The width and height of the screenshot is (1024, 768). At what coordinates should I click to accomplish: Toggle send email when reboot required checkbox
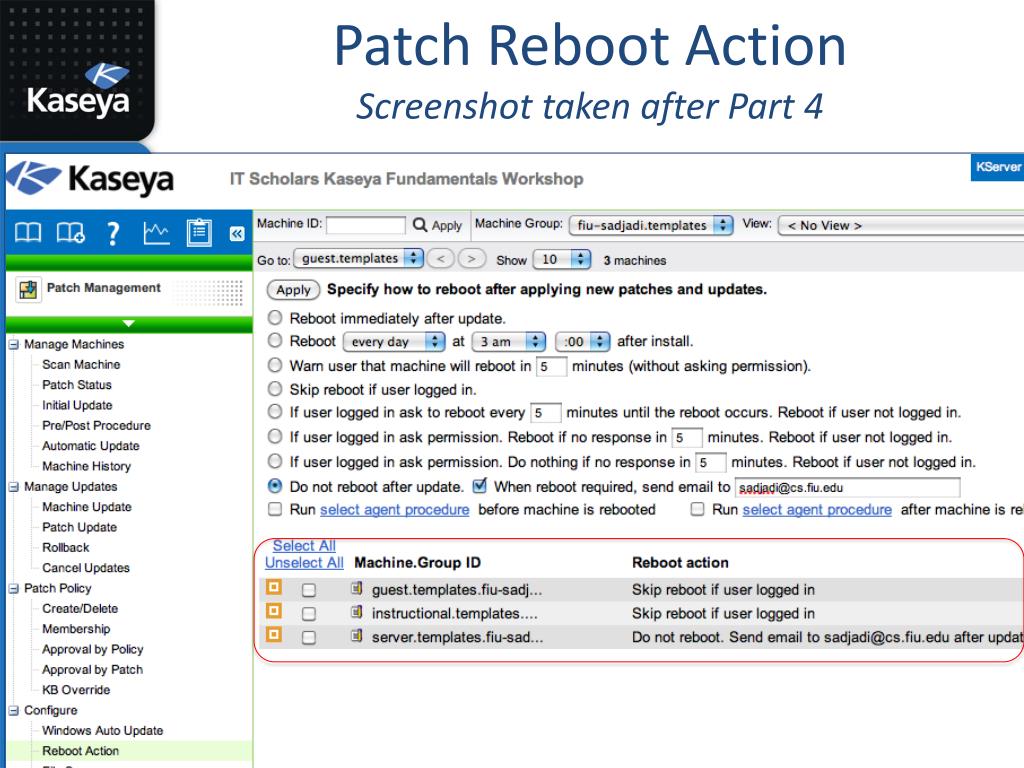tap(479, 486)
